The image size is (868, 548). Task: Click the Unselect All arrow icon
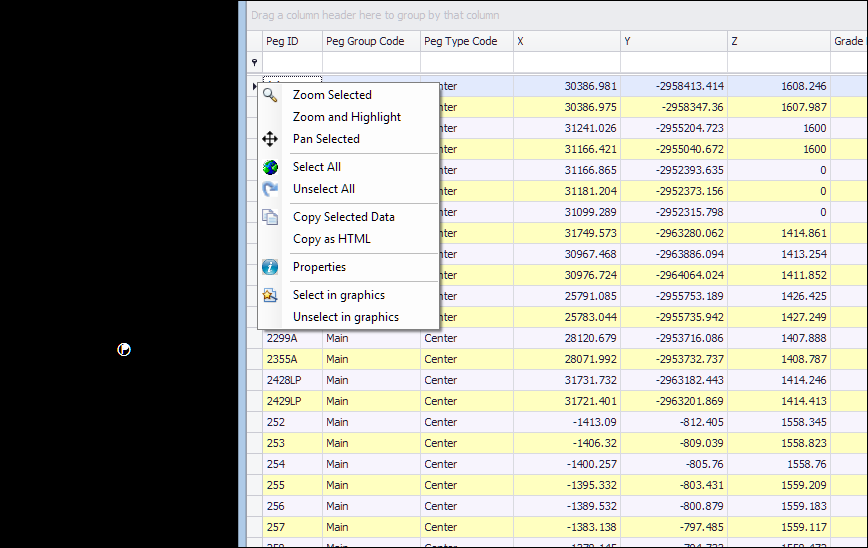[x=270, y=189]
